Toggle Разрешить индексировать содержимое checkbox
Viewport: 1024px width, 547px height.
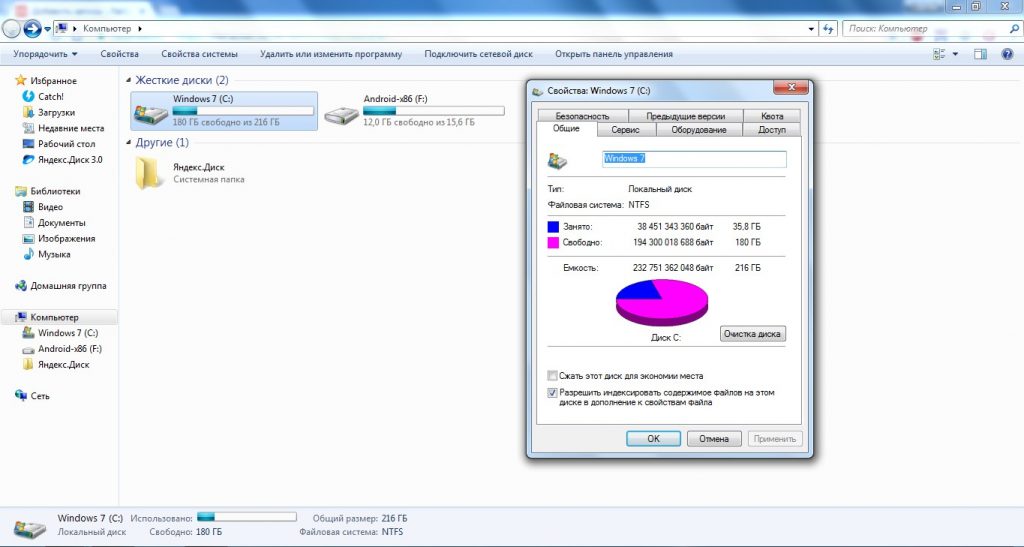pos(552,393)
